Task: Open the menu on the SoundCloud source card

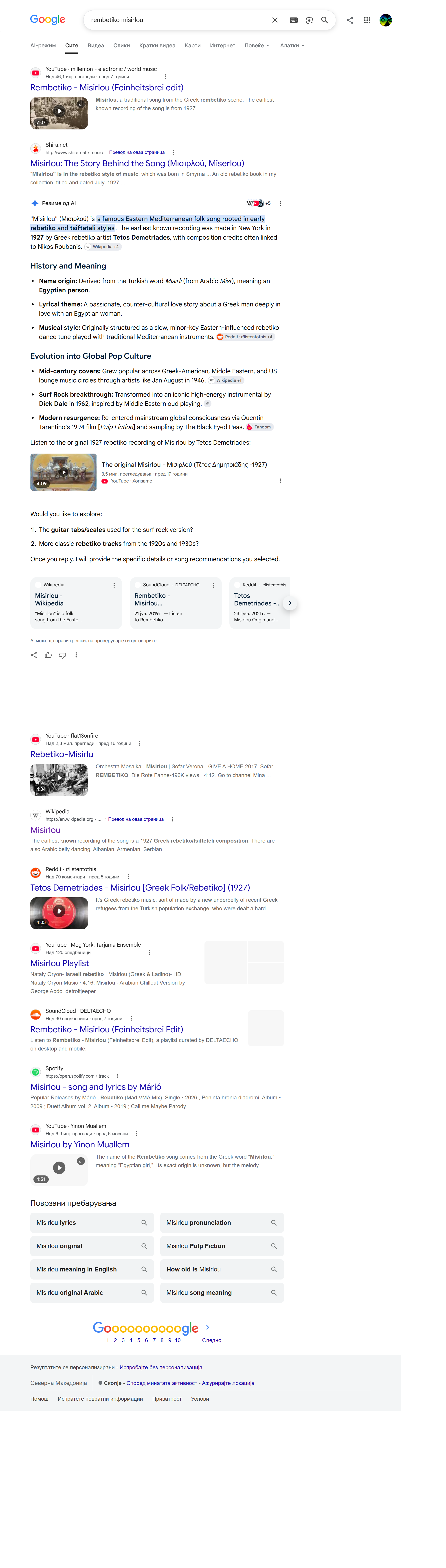Action: tap(213, 585)
